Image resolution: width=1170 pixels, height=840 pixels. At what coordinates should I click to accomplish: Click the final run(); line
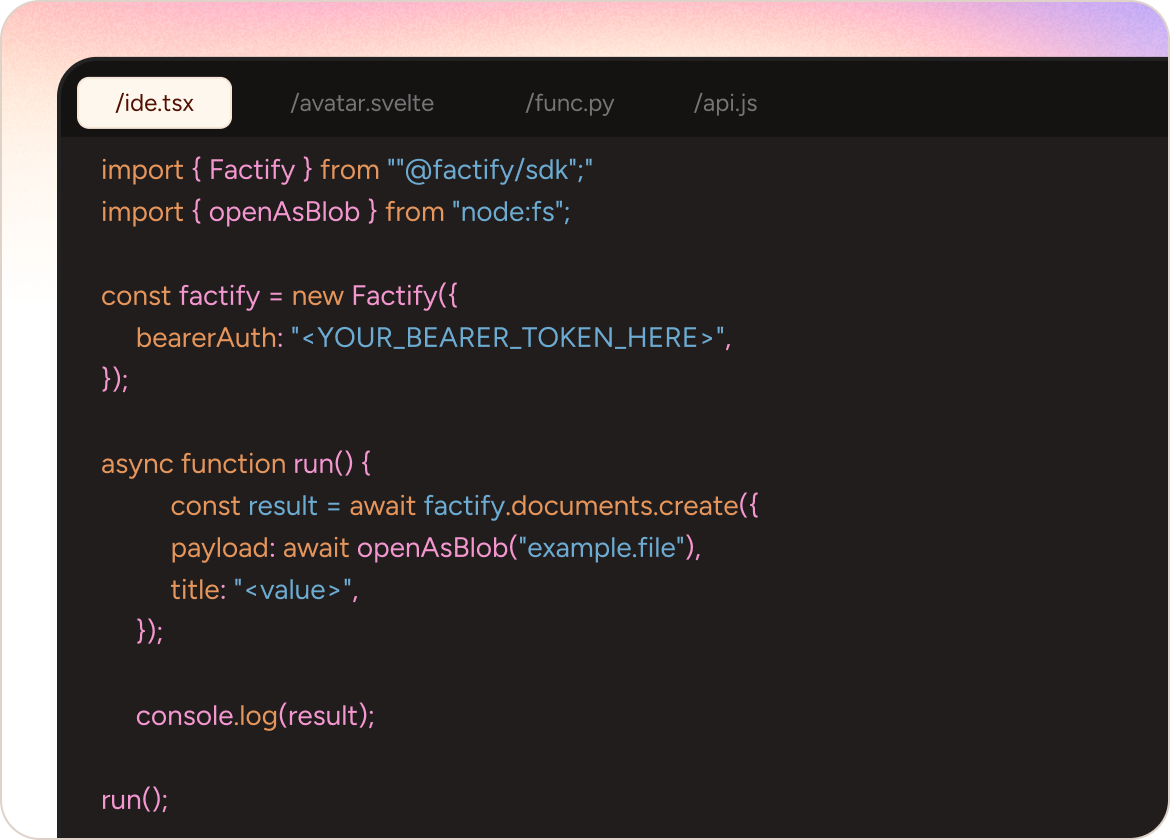[134, 800]
